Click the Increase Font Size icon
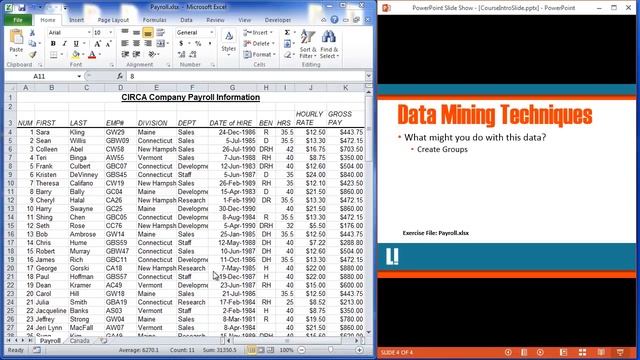The width and height of the screenshot is (640, 360). (x=97, y=44)
